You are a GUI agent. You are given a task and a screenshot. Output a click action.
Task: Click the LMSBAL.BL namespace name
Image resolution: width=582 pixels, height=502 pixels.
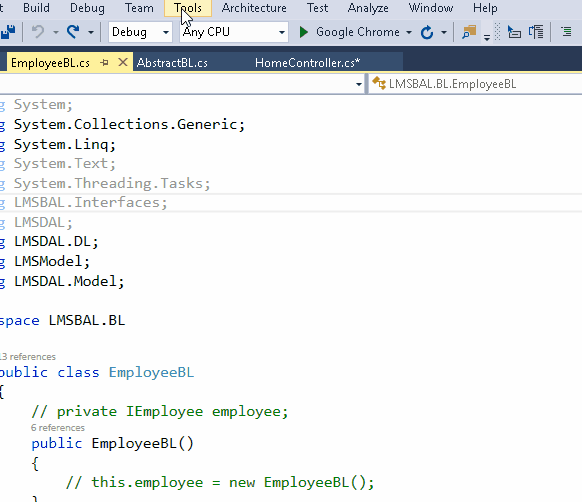tap(87, 320)
